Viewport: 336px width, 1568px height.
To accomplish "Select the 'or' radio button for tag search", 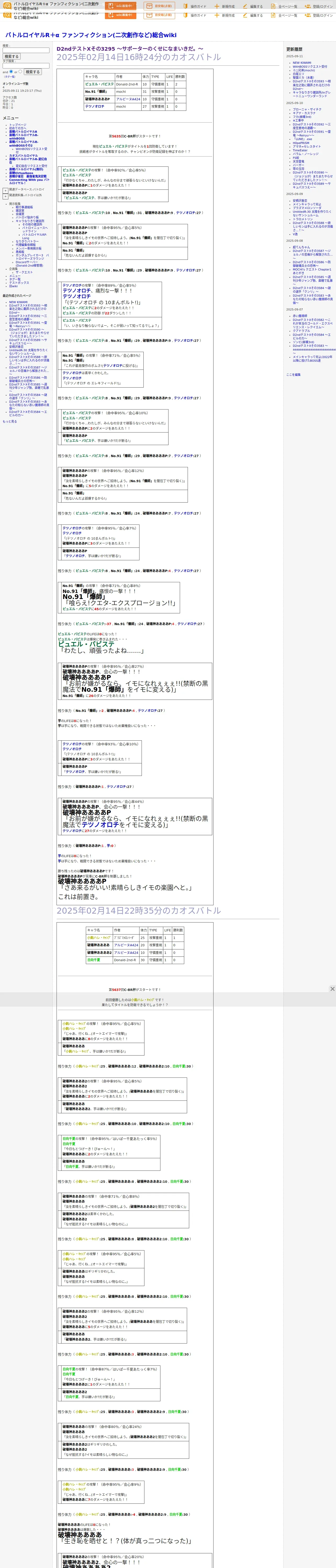I will click(x=20, y=72).
